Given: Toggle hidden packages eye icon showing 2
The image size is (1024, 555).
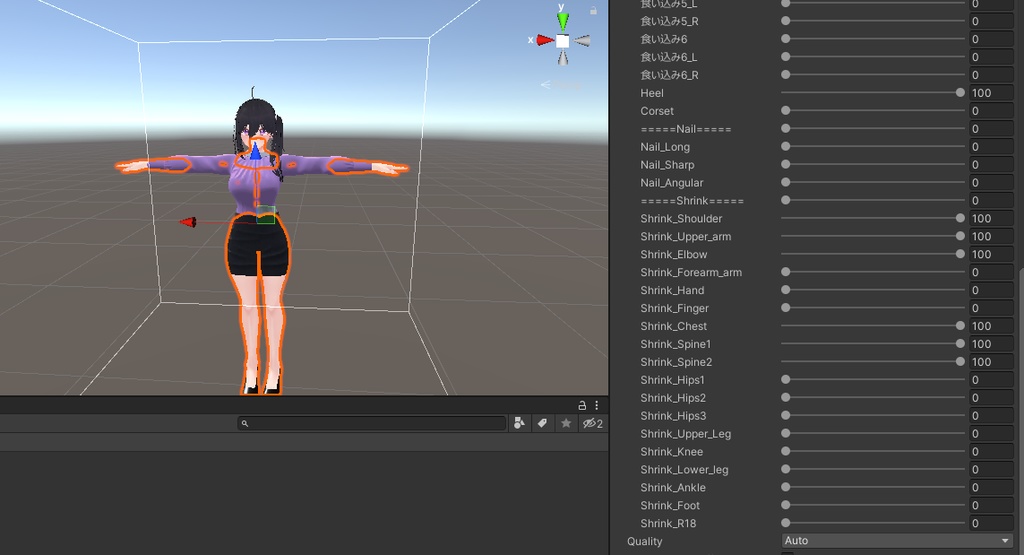Looking at the screenshot, I should pyautogui.click(x=592, y=423).
